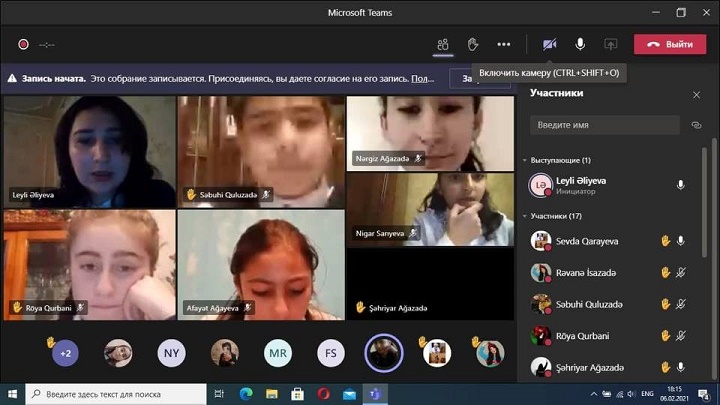Open the show participants panel icon
The image size is (720, 405).
click(x=442, y=44)
